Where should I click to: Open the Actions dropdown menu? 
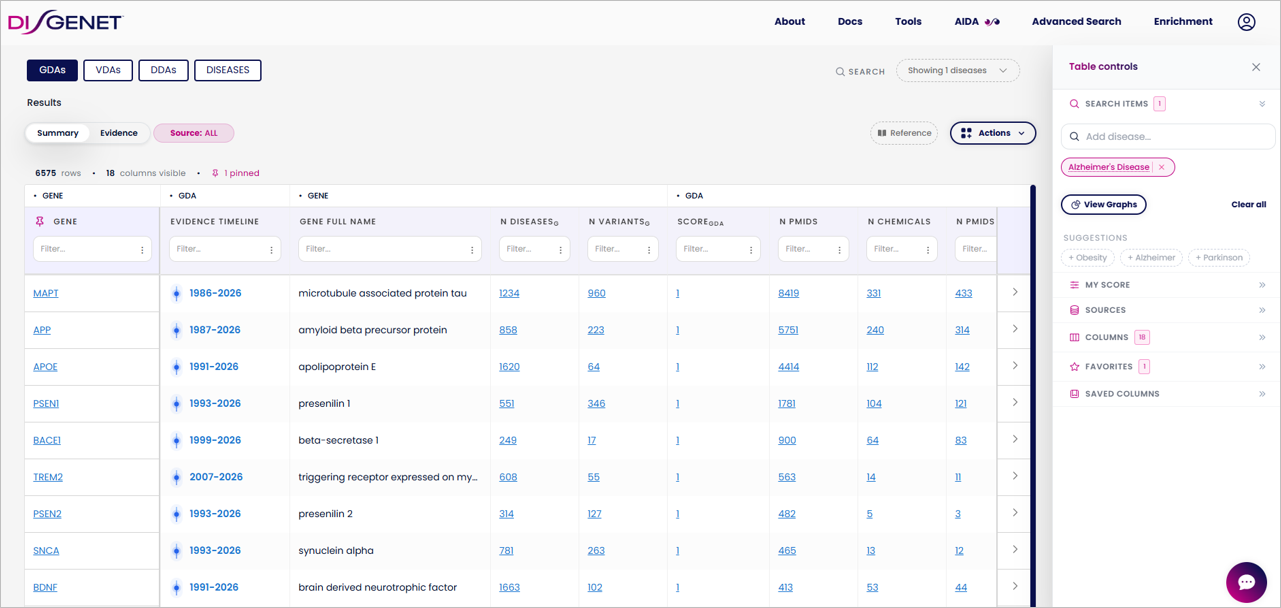click(x=993, y=133)
